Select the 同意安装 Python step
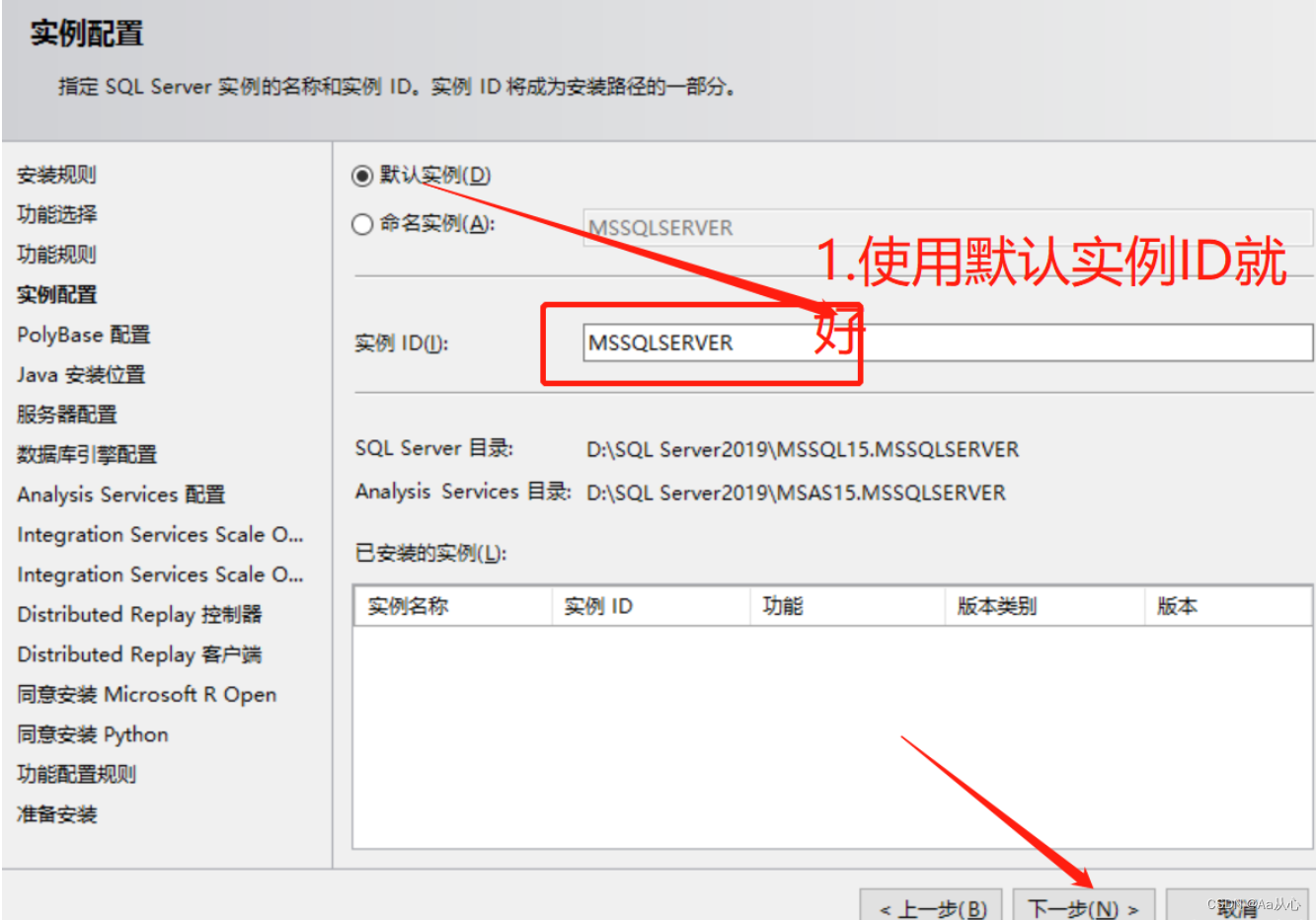1316x920 pixels. (x=93, y=734)
